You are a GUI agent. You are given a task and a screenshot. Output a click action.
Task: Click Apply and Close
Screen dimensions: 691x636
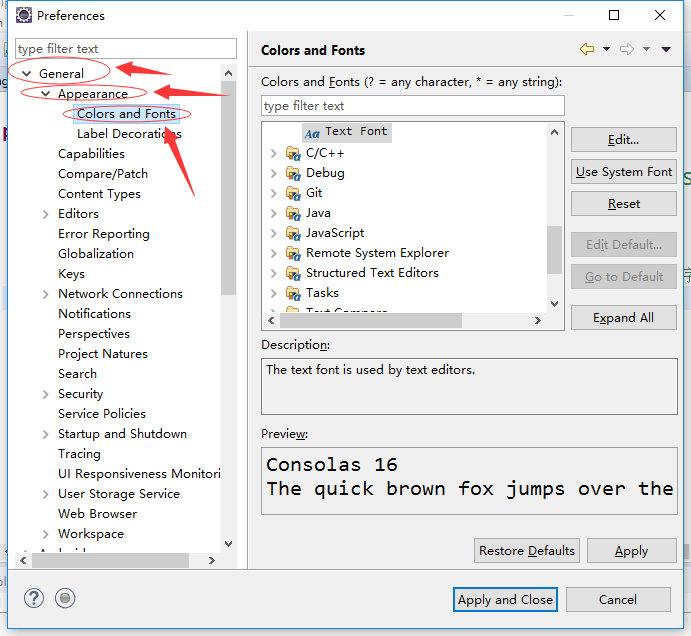pyautogui.click(x=505, y=599)
